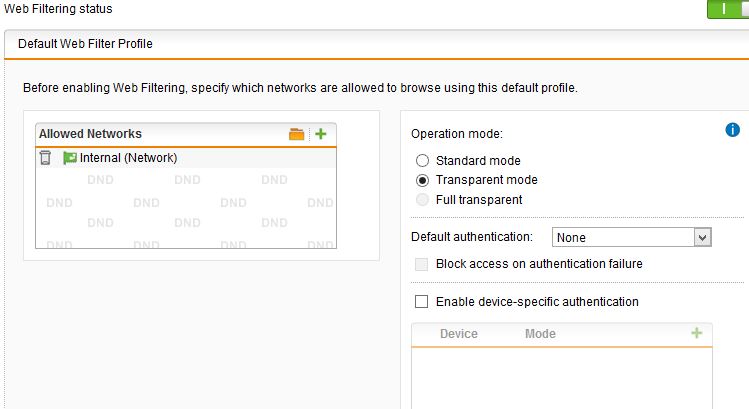The image size is (749, 409).
Task: Click the green network icon beside Internal
Action: (x=70, y=158)
